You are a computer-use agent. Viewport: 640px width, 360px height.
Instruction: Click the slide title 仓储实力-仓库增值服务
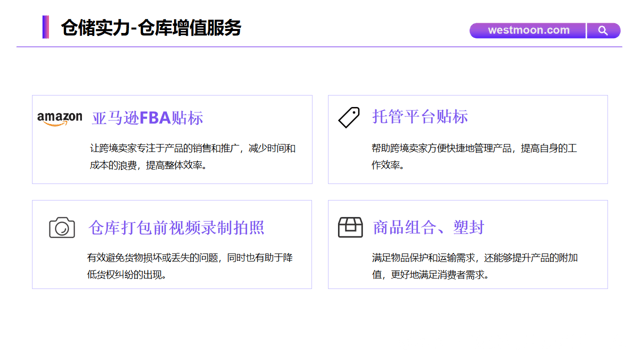pos(151,28)
